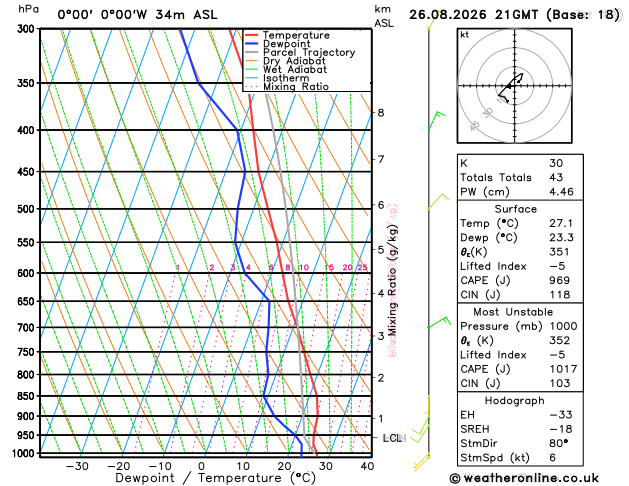Click the red Temperature line sample in legend
Screen dimensions: 629x486
[x=252, y=35]
